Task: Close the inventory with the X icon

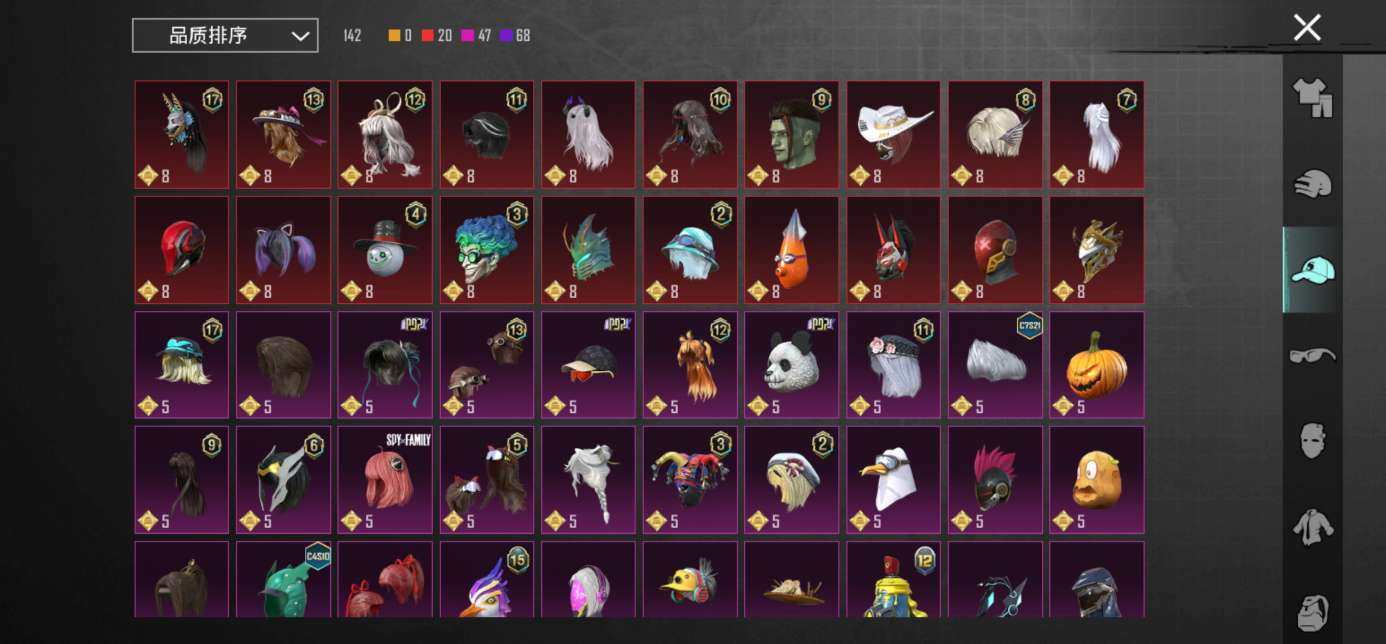Action: 1307,28
